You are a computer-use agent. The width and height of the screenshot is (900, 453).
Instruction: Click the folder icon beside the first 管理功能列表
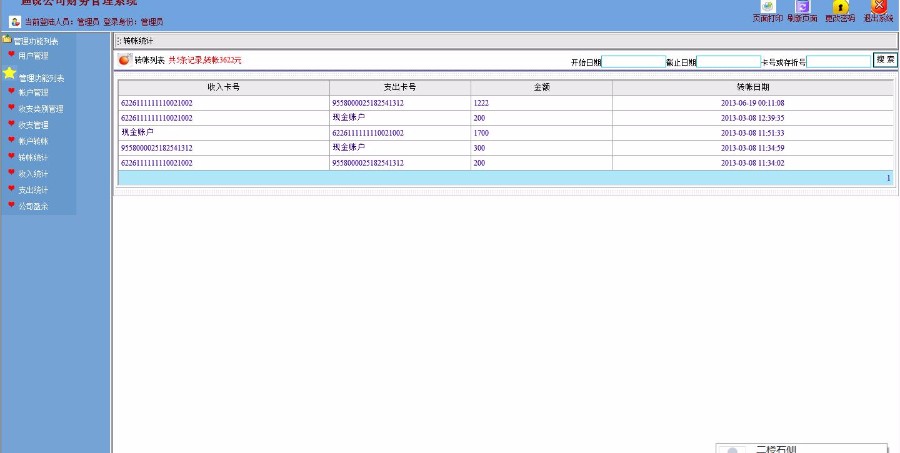click(x=7, y=40)
